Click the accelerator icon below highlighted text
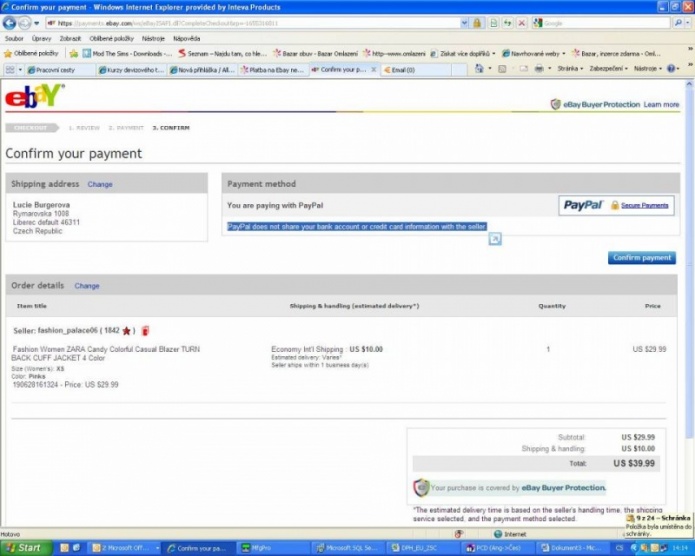This screenshot has height=556, width=695. pos(494,239)
